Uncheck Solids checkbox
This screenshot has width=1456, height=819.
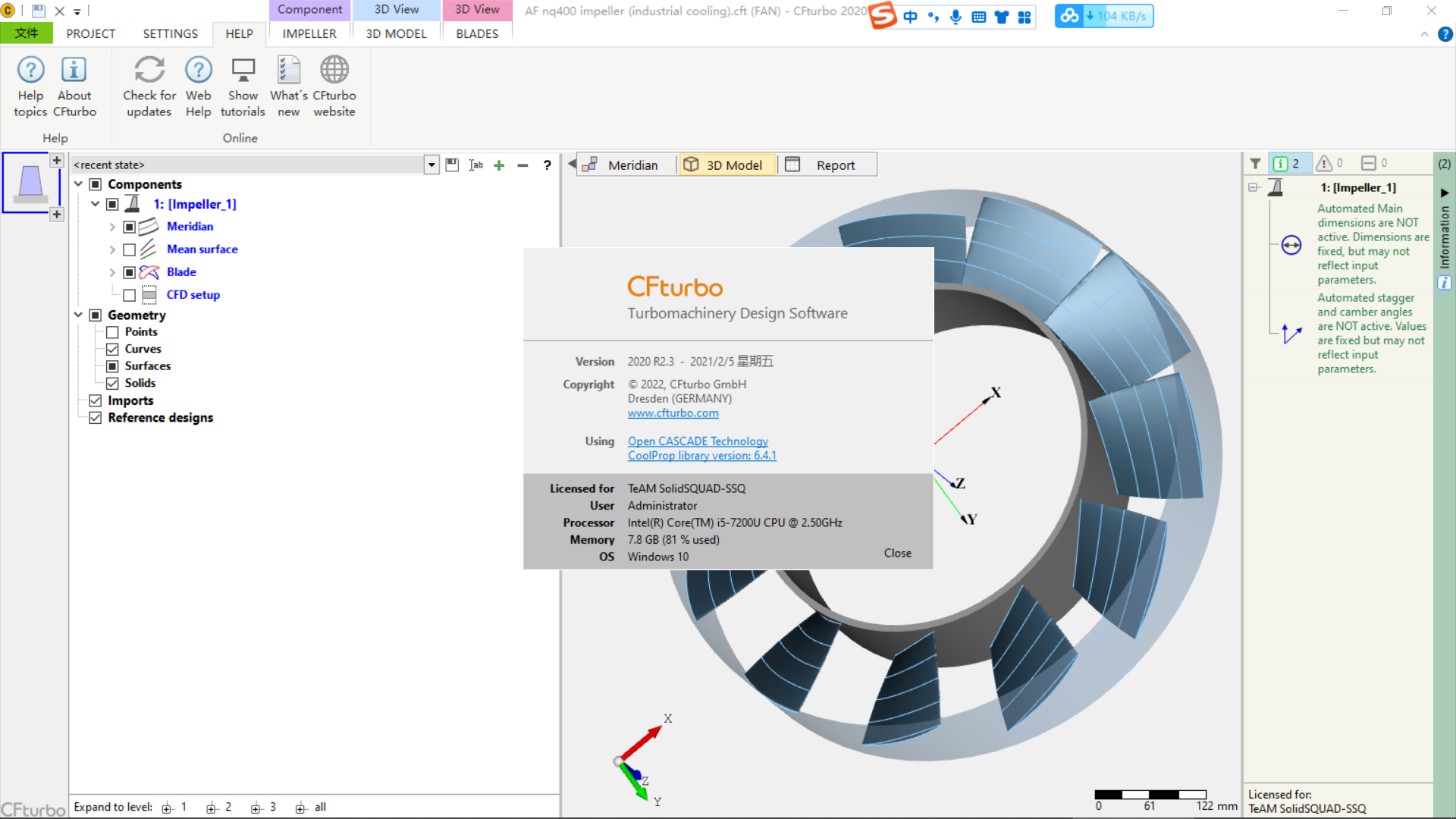pos(112,383)
